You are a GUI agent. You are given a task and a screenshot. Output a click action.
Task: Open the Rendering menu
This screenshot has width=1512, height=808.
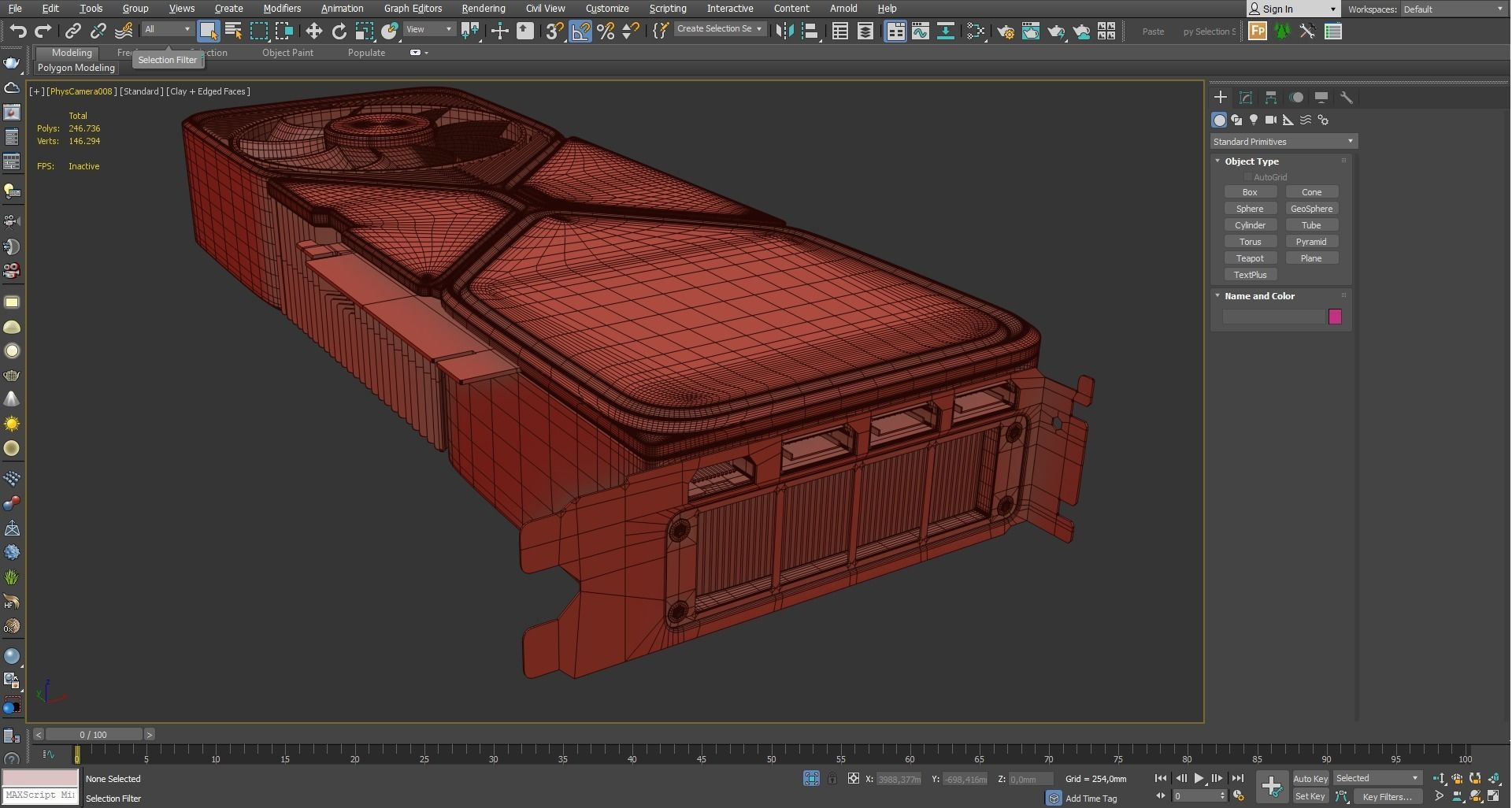point(484,8)
